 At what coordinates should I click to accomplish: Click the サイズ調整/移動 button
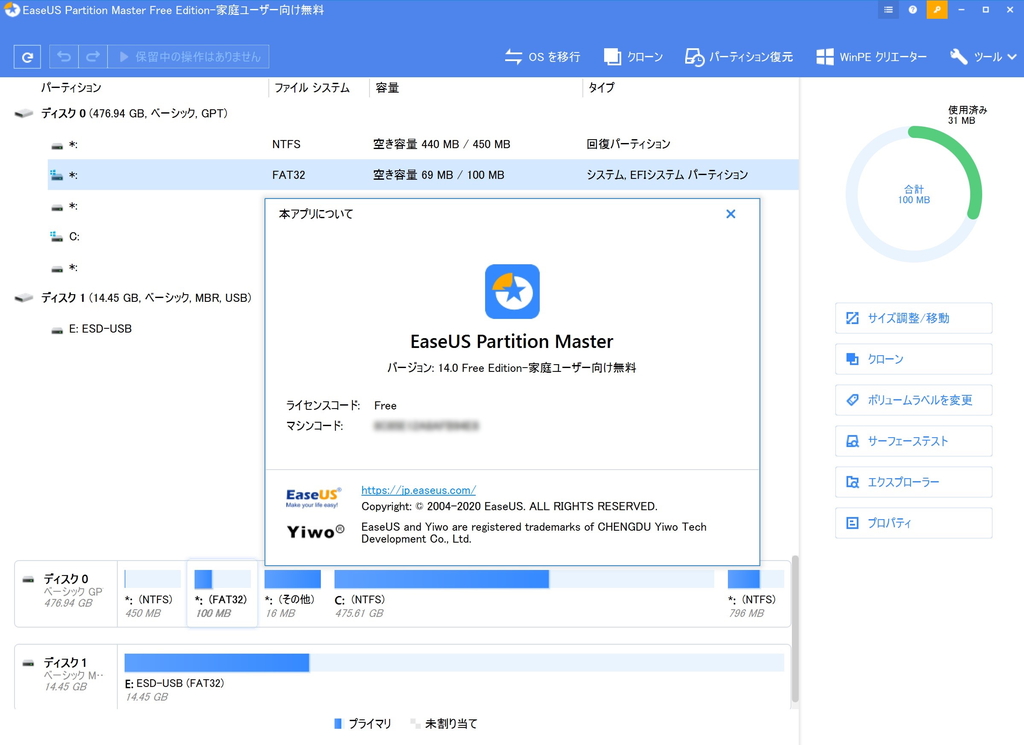coord(913,318)
